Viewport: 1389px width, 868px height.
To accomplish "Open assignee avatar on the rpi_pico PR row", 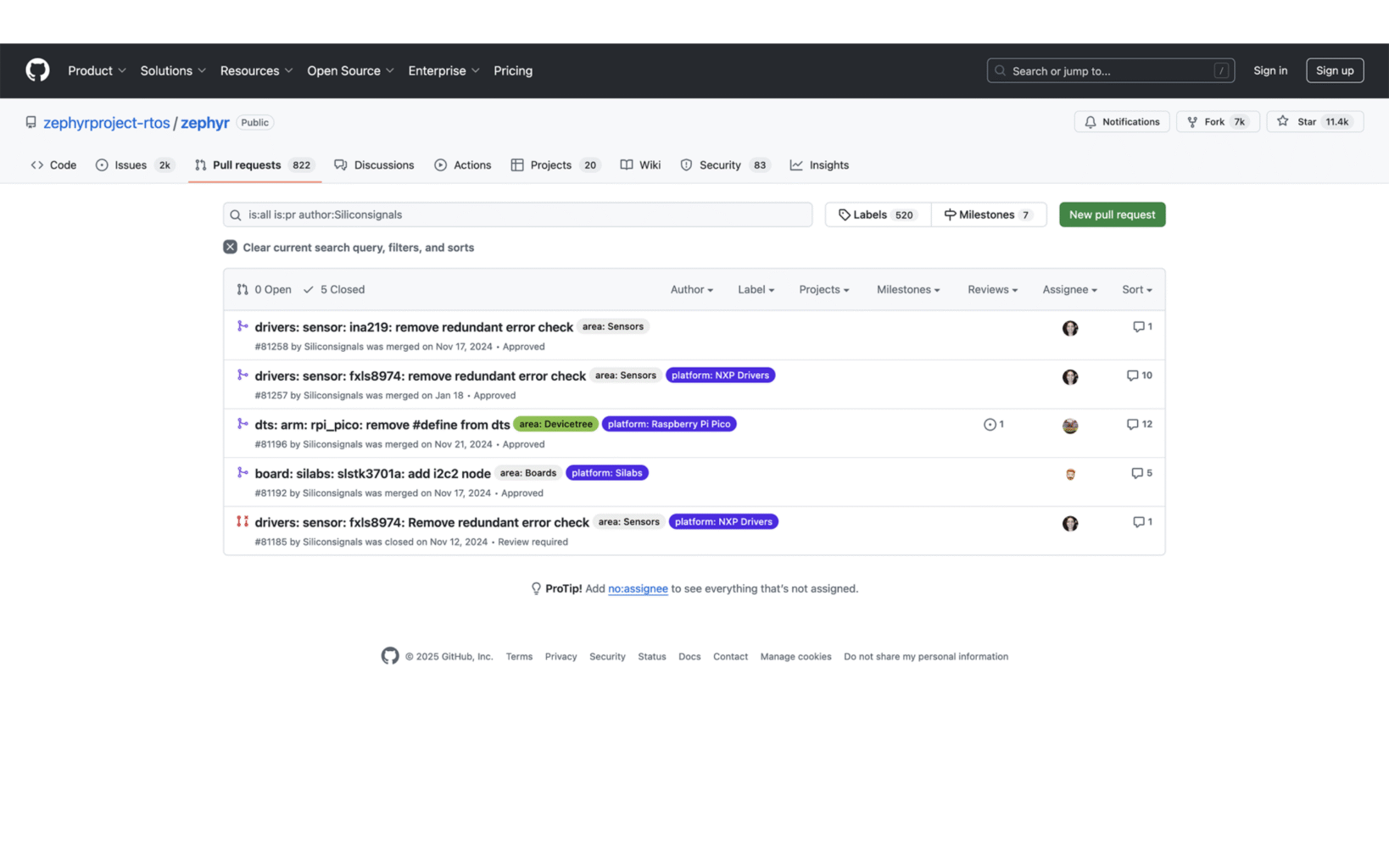I will (1070, 426).
